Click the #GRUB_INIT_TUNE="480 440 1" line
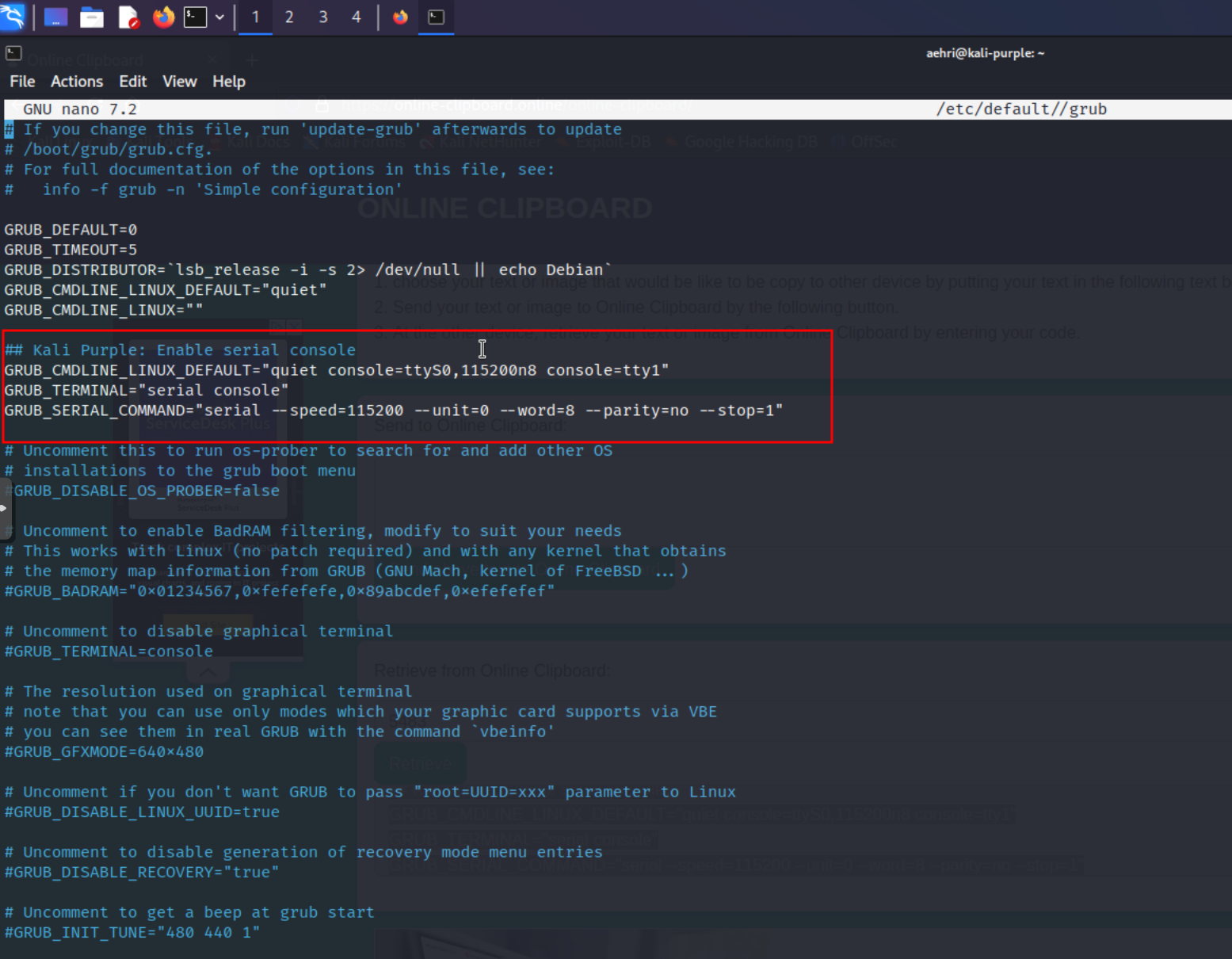1232x959 pixels. point(132,933)
